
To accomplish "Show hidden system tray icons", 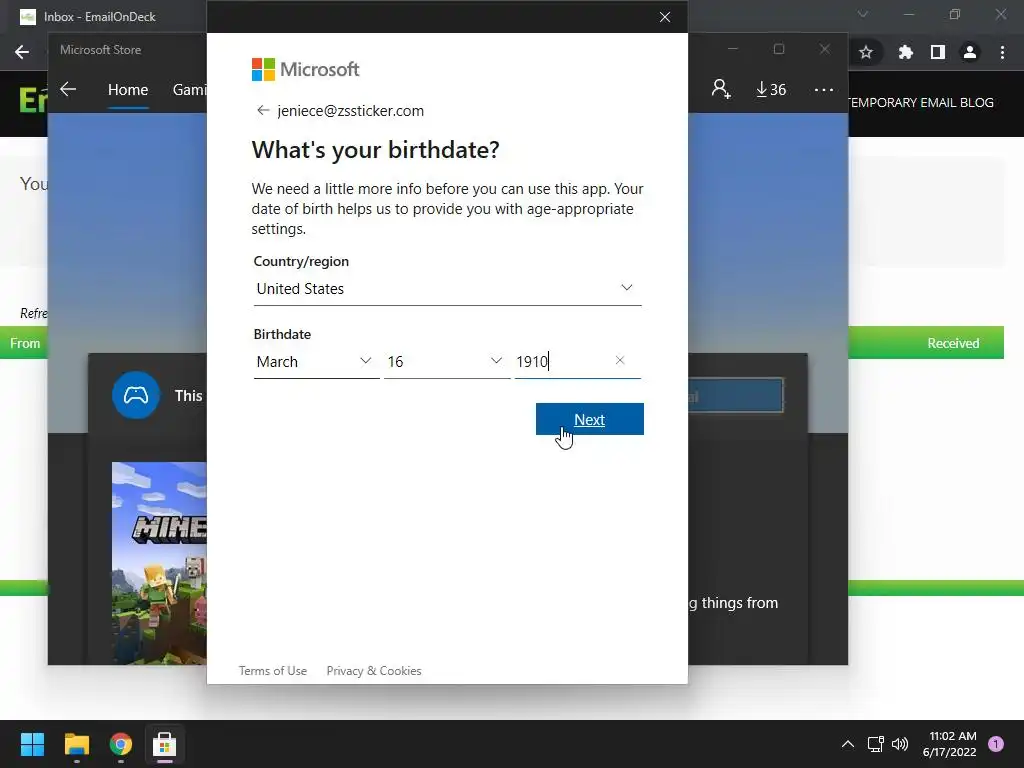I will pyautogui.click(x=848, y=744).
